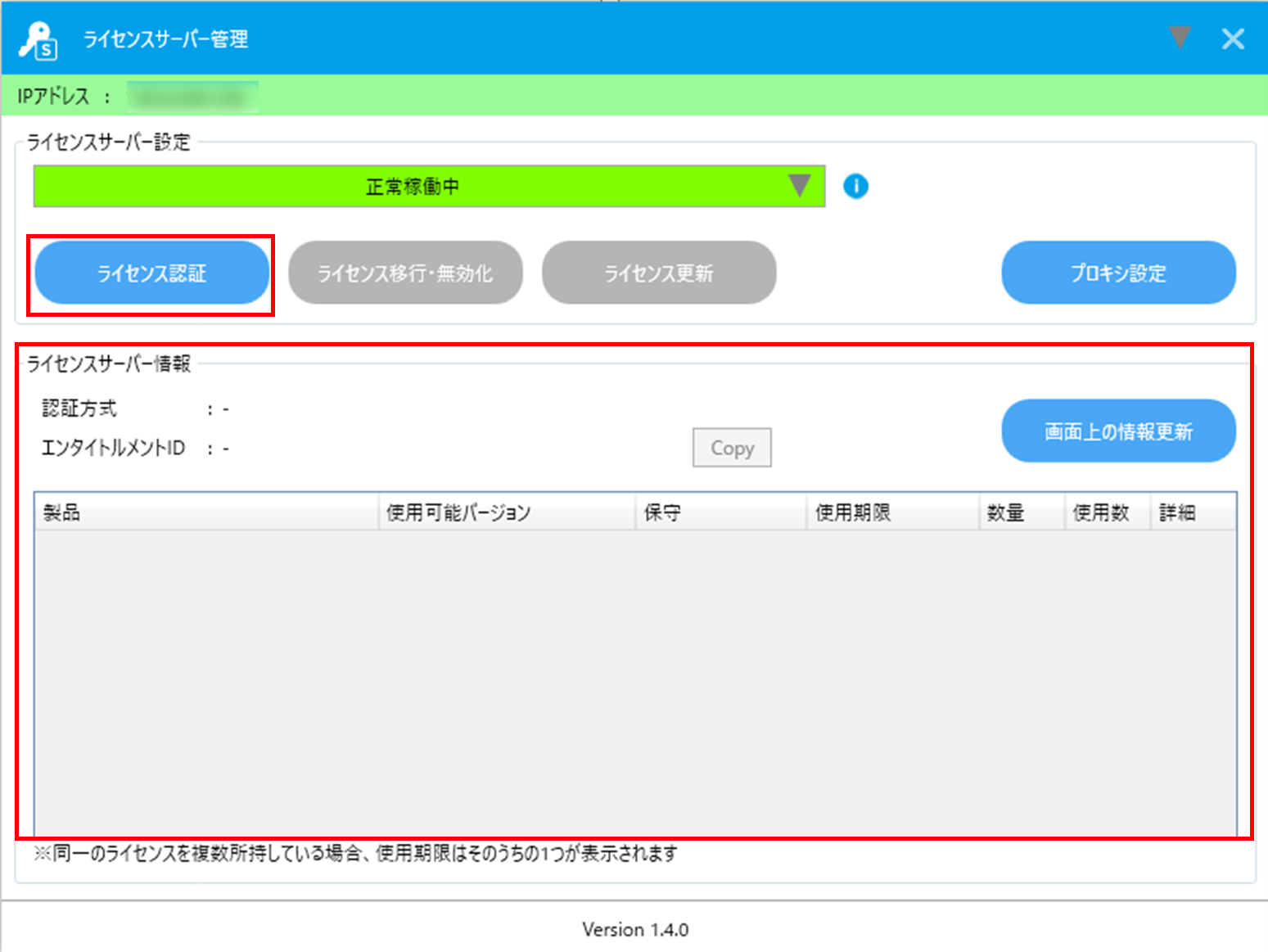Open the title bar triangle dropdown menu
The width and height of the screenshot is (1268, 952).
coord(1180,38)
